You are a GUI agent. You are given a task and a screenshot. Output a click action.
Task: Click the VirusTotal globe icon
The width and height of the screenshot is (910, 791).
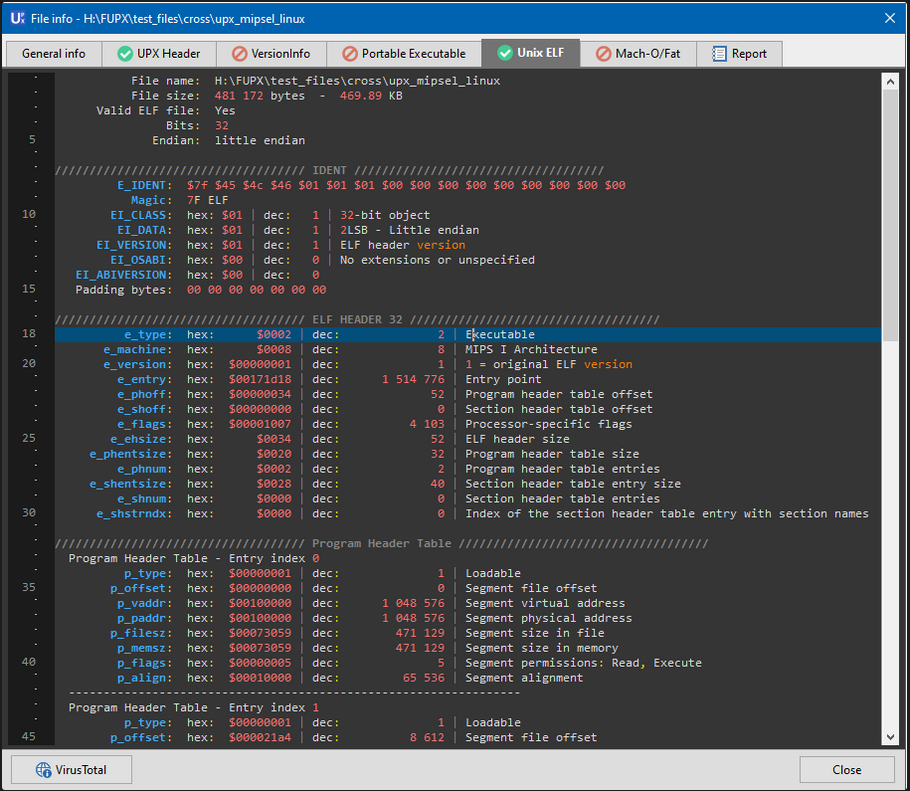tap(44, 770)
